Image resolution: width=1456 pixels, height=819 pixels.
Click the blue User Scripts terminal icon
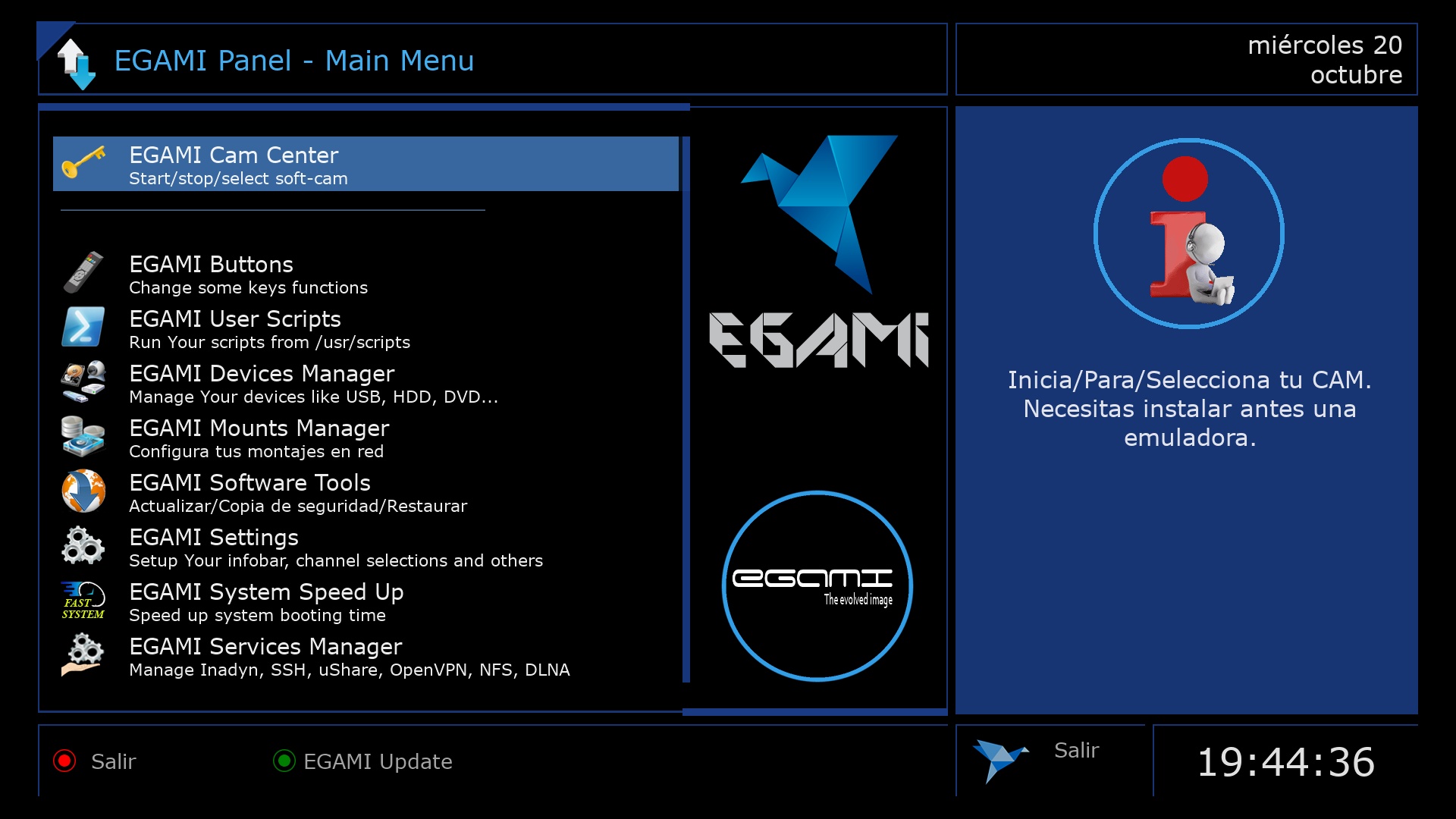[x=83, y=328]
